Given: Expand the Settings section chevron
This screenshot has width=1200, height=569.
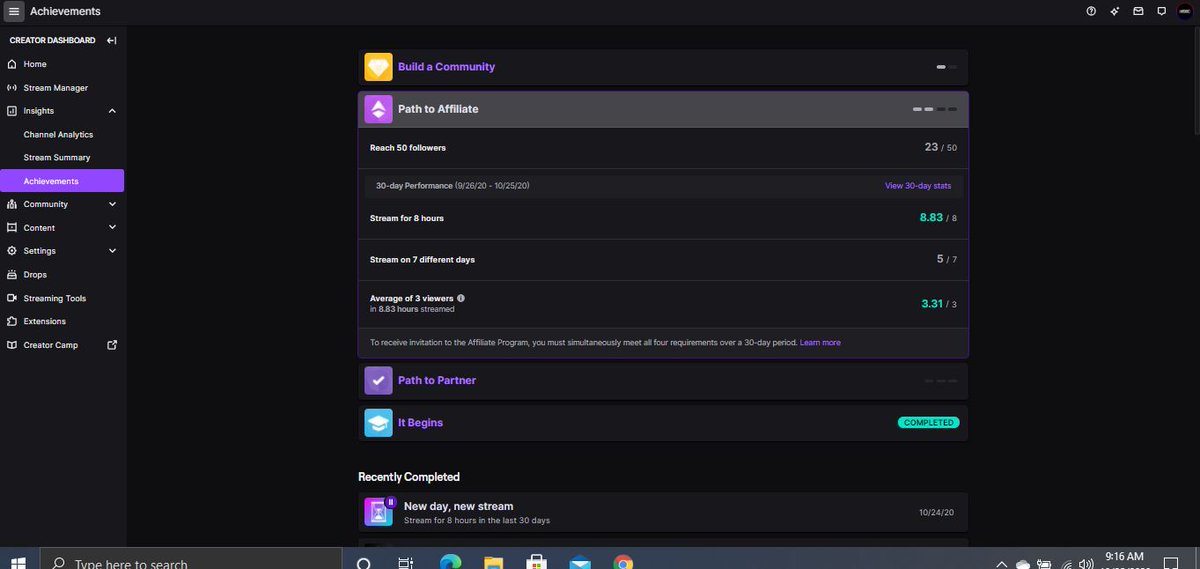Looking at the screenshot, I should [112, 251].
